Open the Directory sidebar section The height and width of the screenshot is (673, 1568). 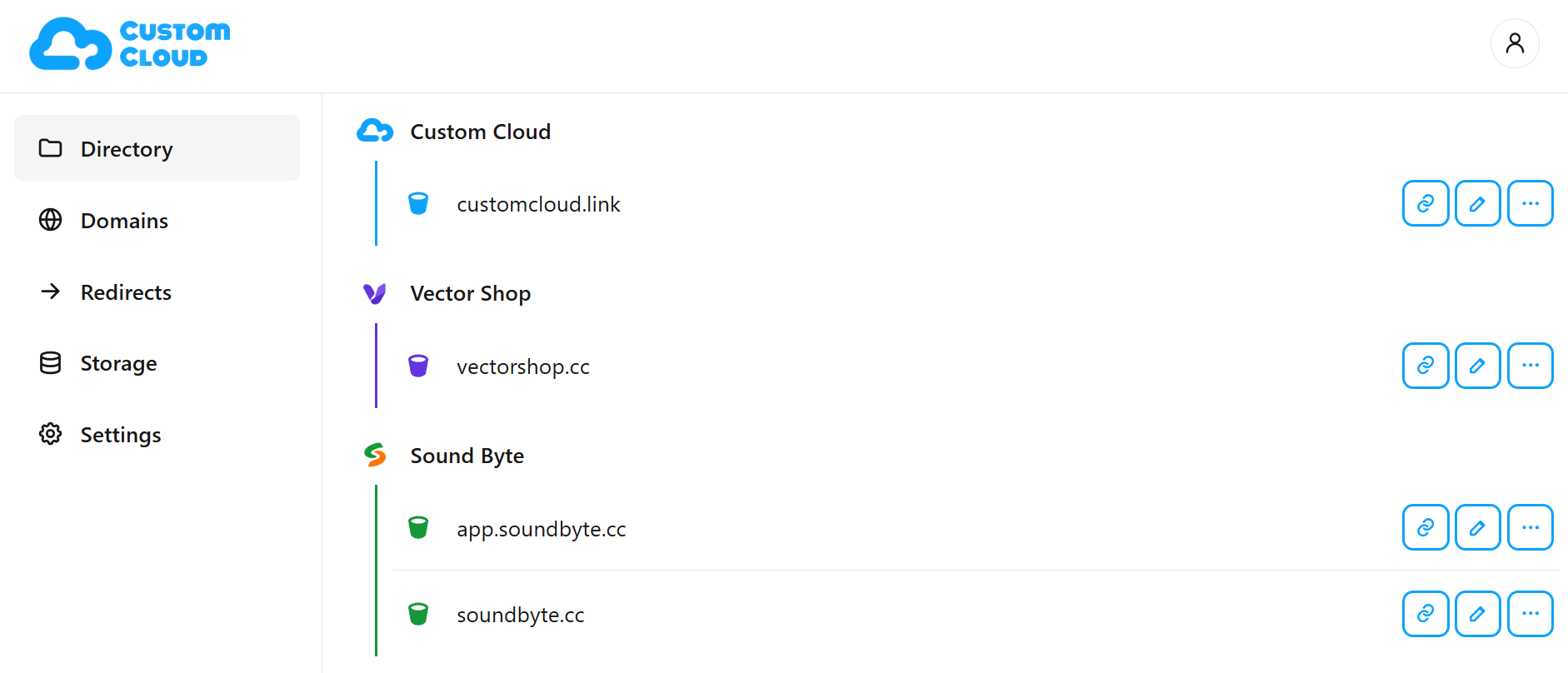[157, 148]
